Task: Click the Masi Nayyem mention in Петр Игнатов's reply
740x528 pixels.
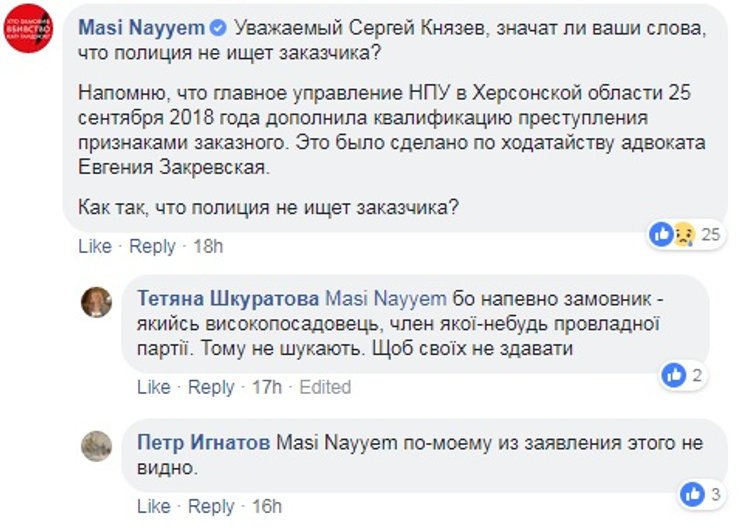Action: tap(325, 442)
